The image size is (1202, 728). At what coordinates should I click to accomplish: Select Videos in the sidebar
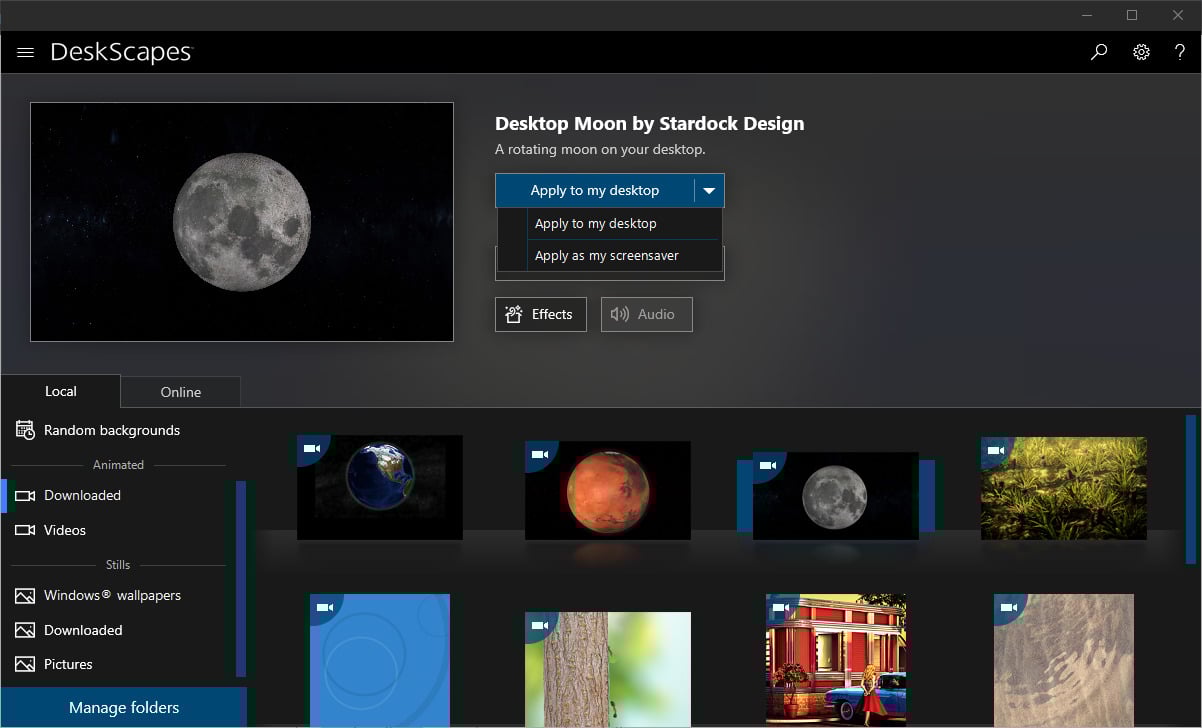[x=65, y=530]
